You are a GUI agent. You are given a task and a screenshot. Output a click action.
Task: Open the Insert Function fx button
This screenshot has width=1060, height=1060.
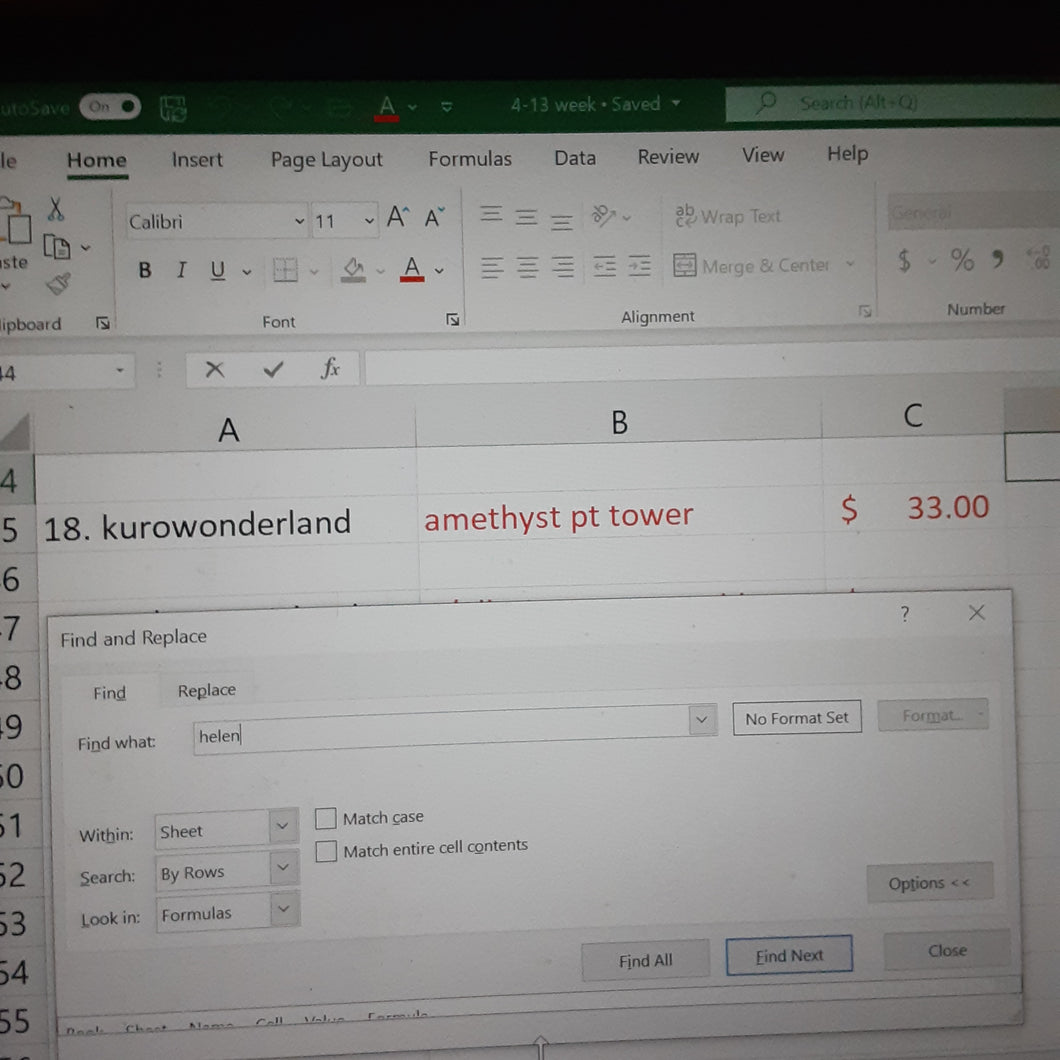pos(330,368)
